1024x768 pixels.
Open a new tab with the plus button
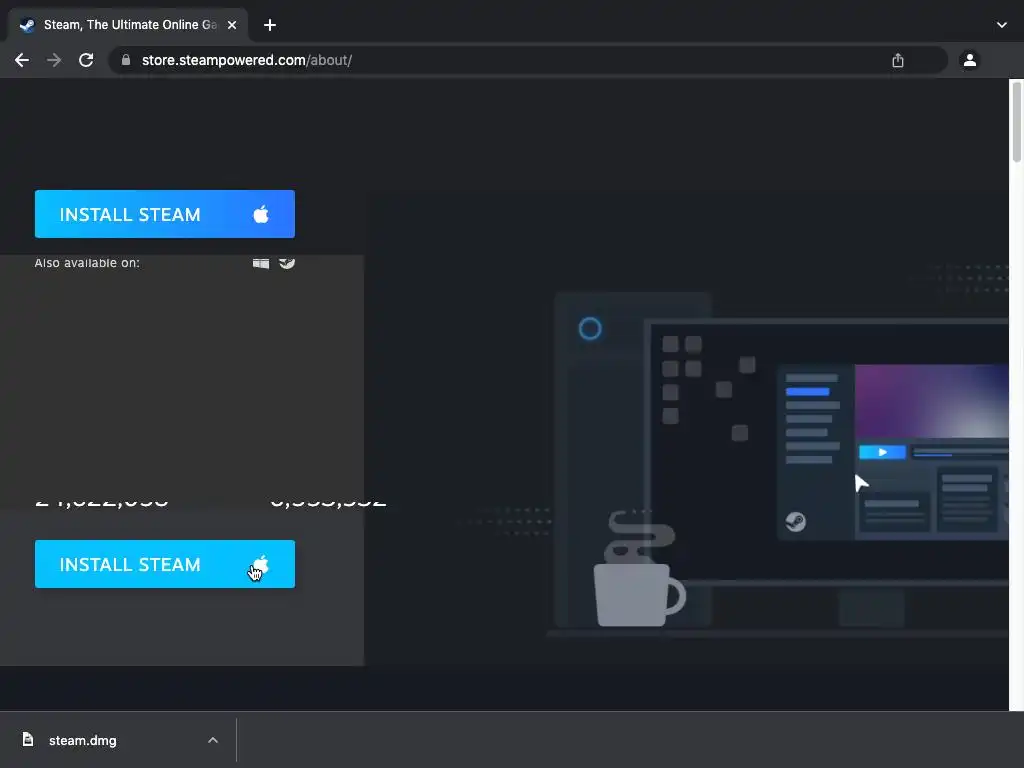tap(270, 25)
